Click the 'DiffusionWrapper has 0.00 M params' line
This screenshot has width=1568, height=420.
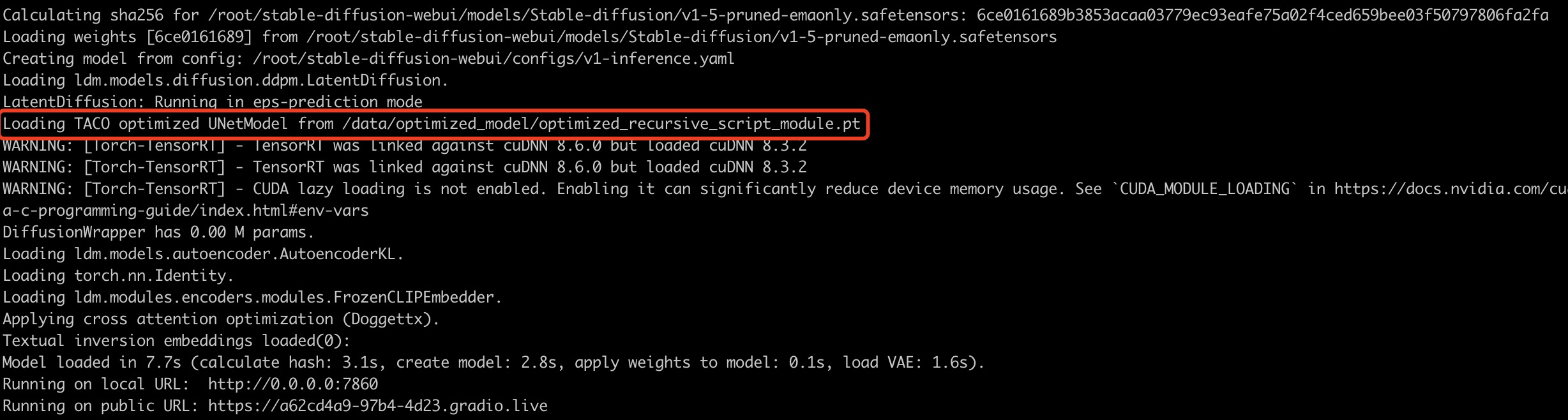click(x=159, y=232)
